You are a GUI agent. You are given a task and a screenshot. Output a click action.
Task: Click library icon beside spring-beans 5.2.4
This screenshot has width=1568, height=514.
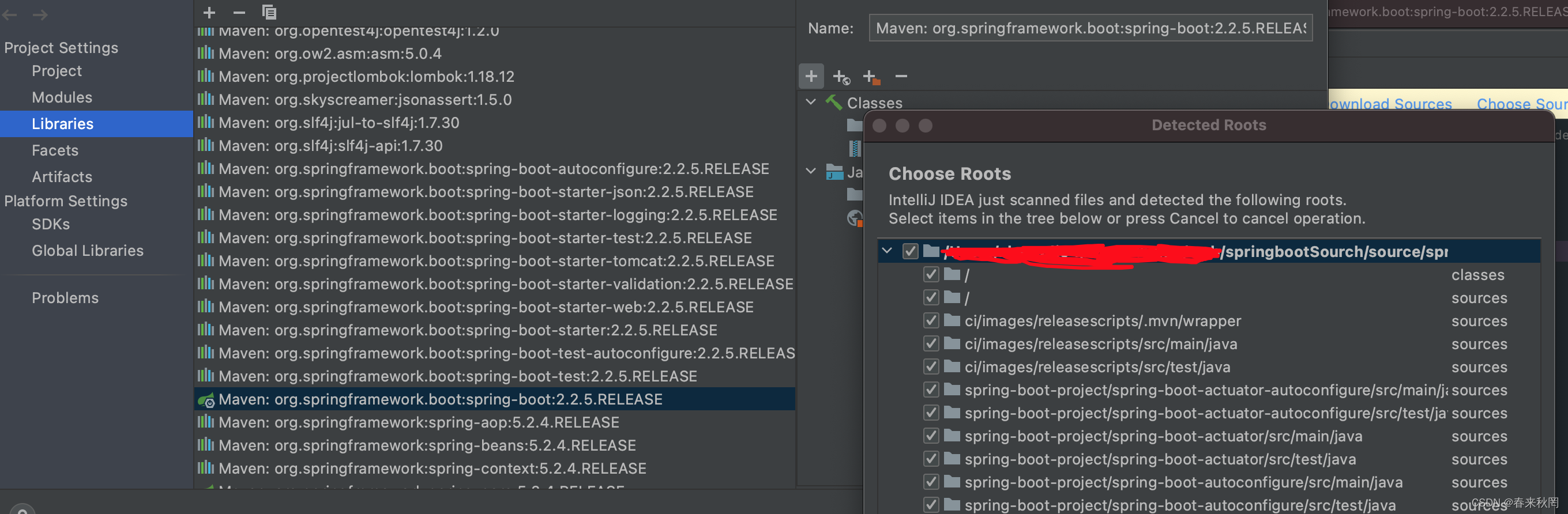206,445
